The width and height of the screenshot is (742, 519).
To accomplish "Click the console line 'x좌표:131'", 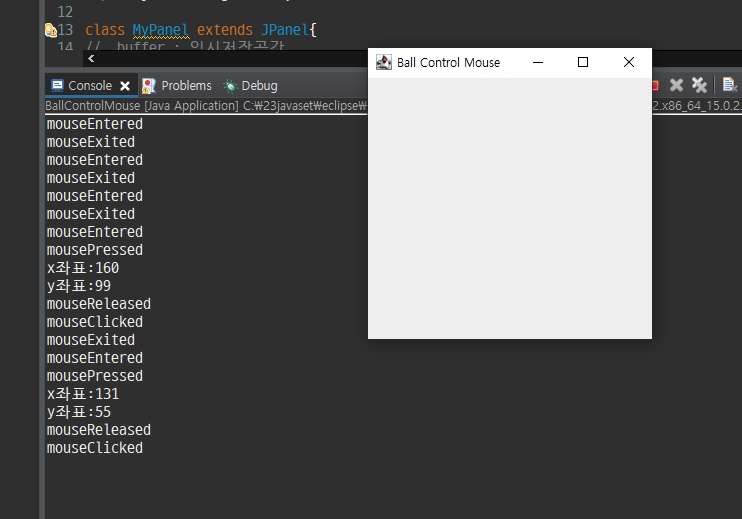I will click(x=83, y=394).
